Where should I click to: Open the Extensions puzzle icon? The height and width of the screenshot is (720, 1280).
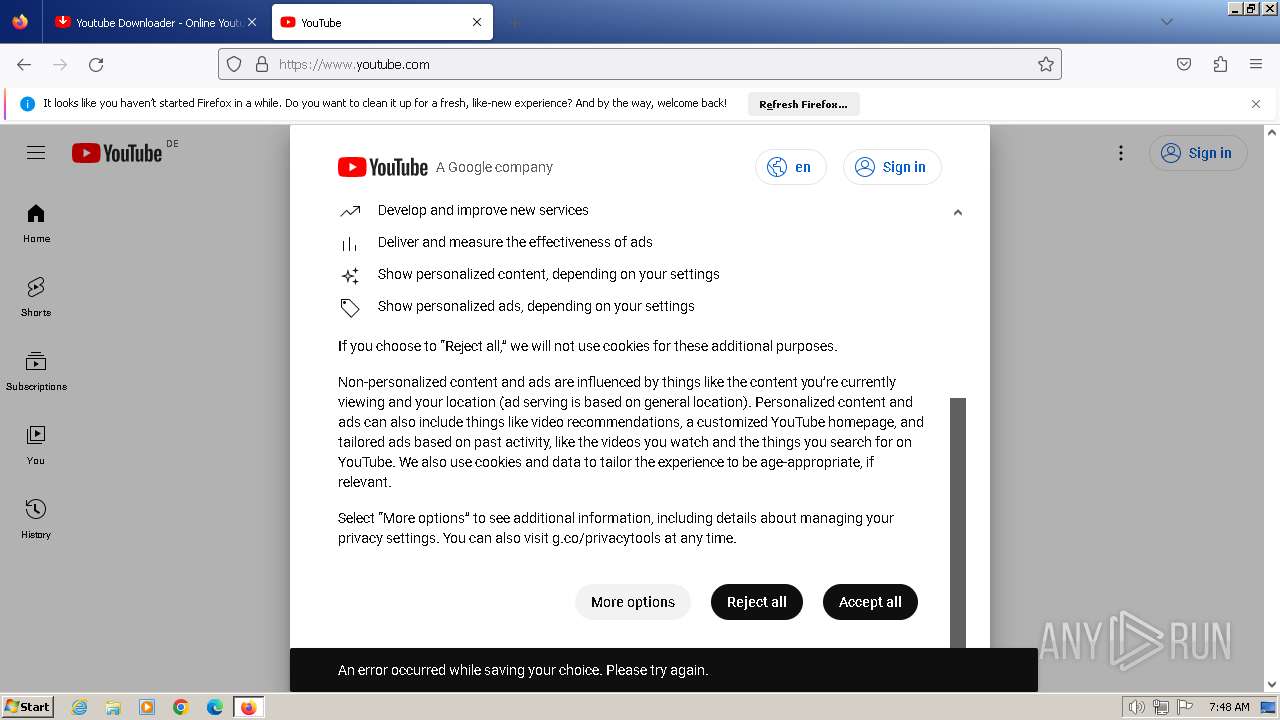pos(1220,64)
